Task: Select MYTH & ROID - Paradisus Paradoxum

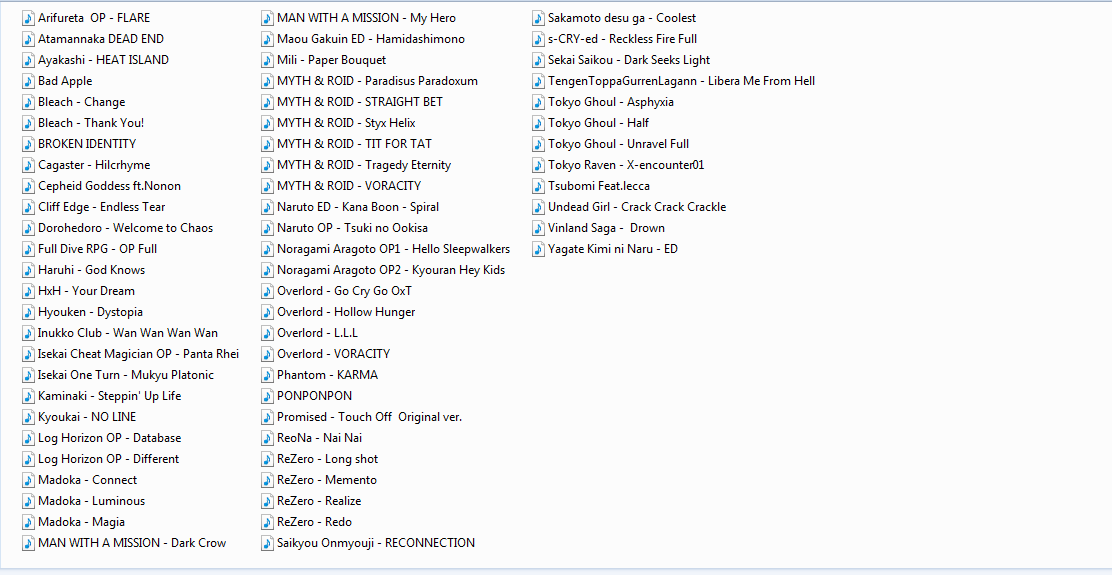Action: pos(377,81)
